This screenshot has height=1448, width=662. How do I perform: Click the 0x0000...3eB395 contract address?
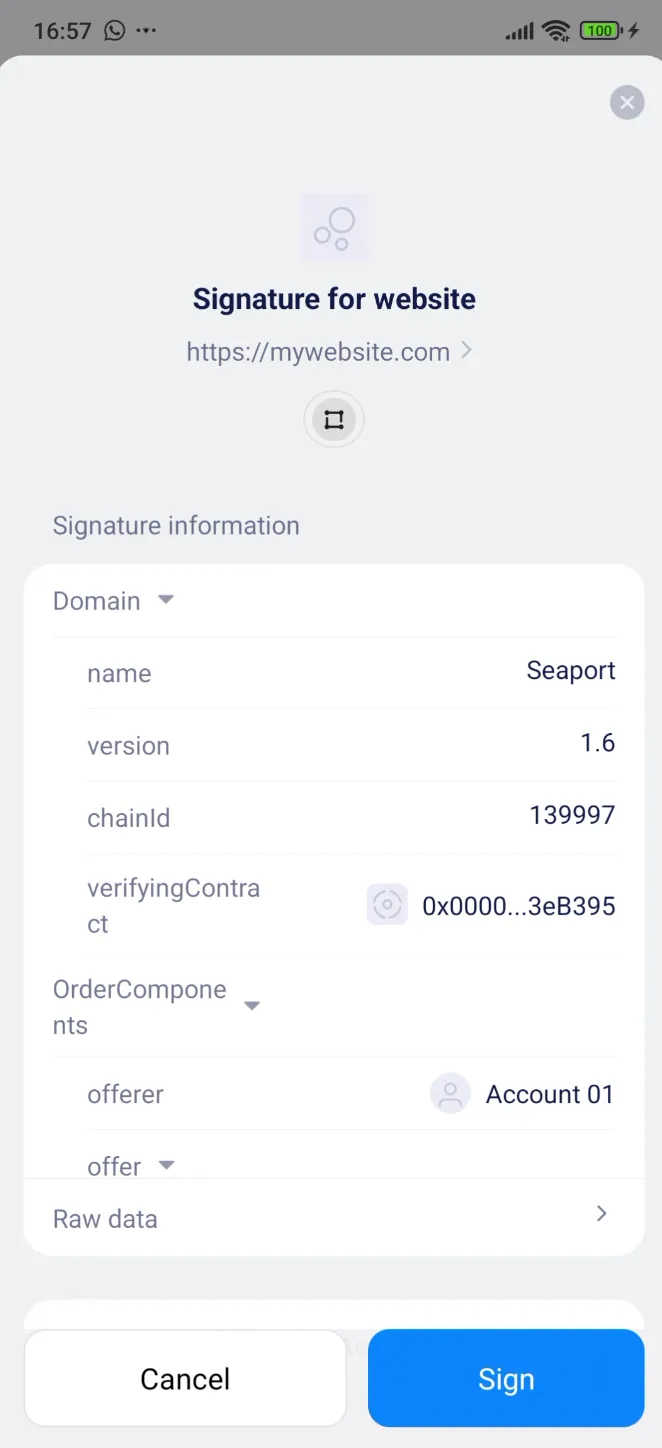coord(516,905)
